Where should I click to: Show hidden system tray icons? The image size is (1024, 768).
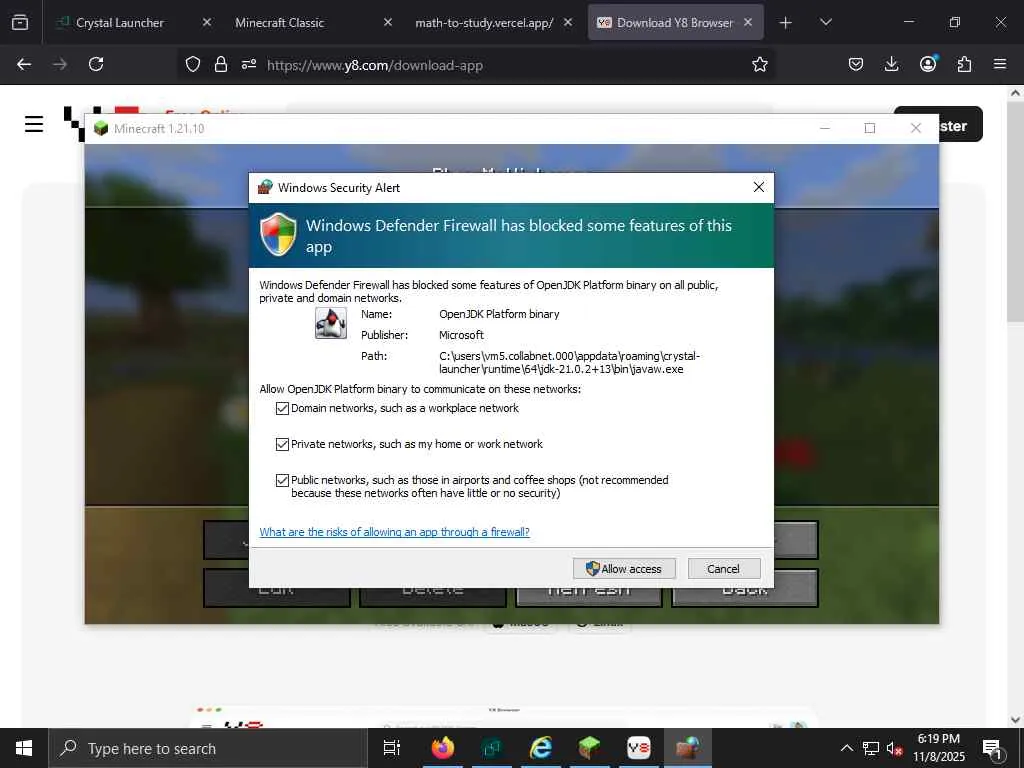846,748
